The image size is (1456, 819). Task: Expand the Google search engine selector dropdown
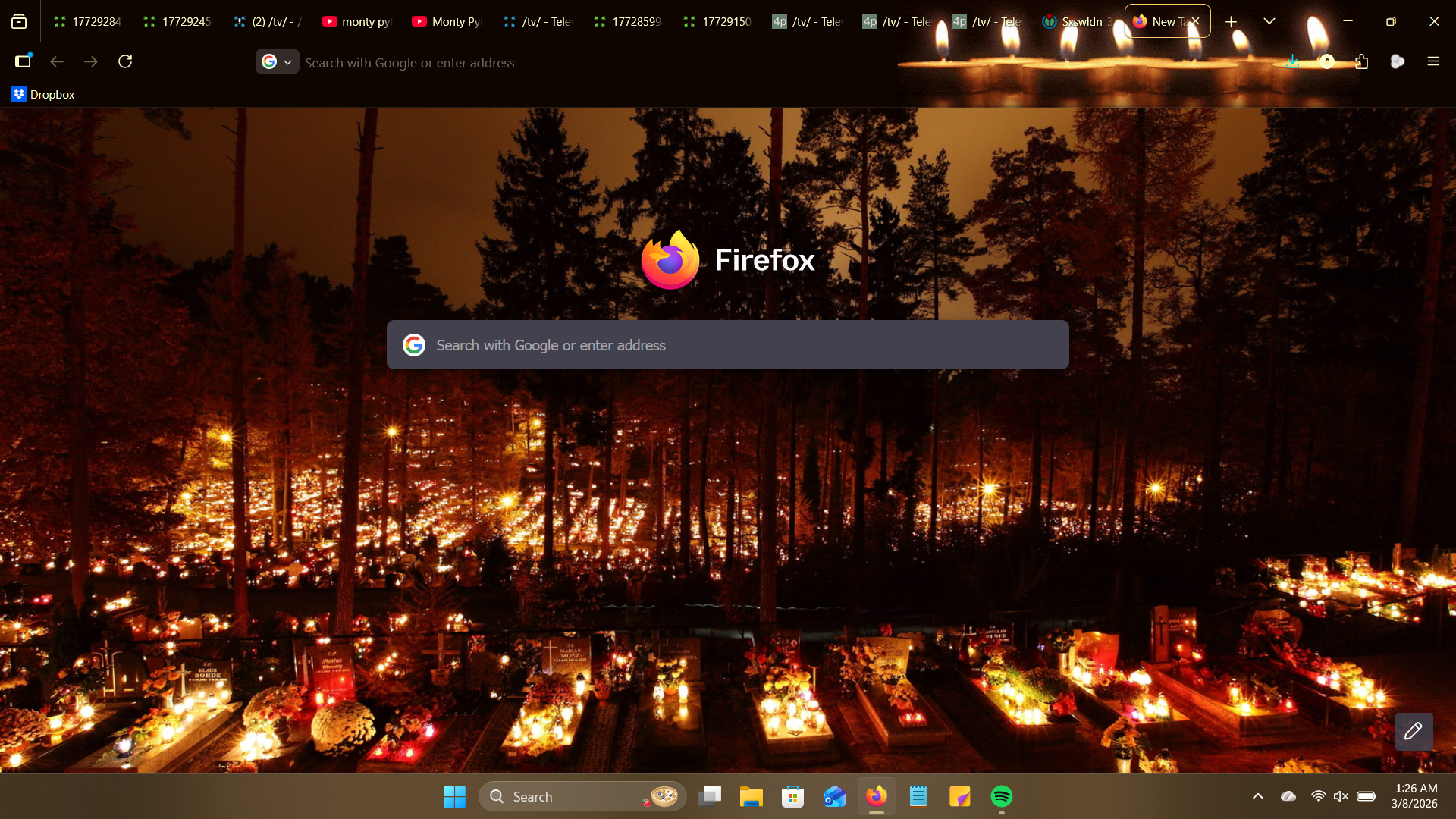tap(277, 62)
